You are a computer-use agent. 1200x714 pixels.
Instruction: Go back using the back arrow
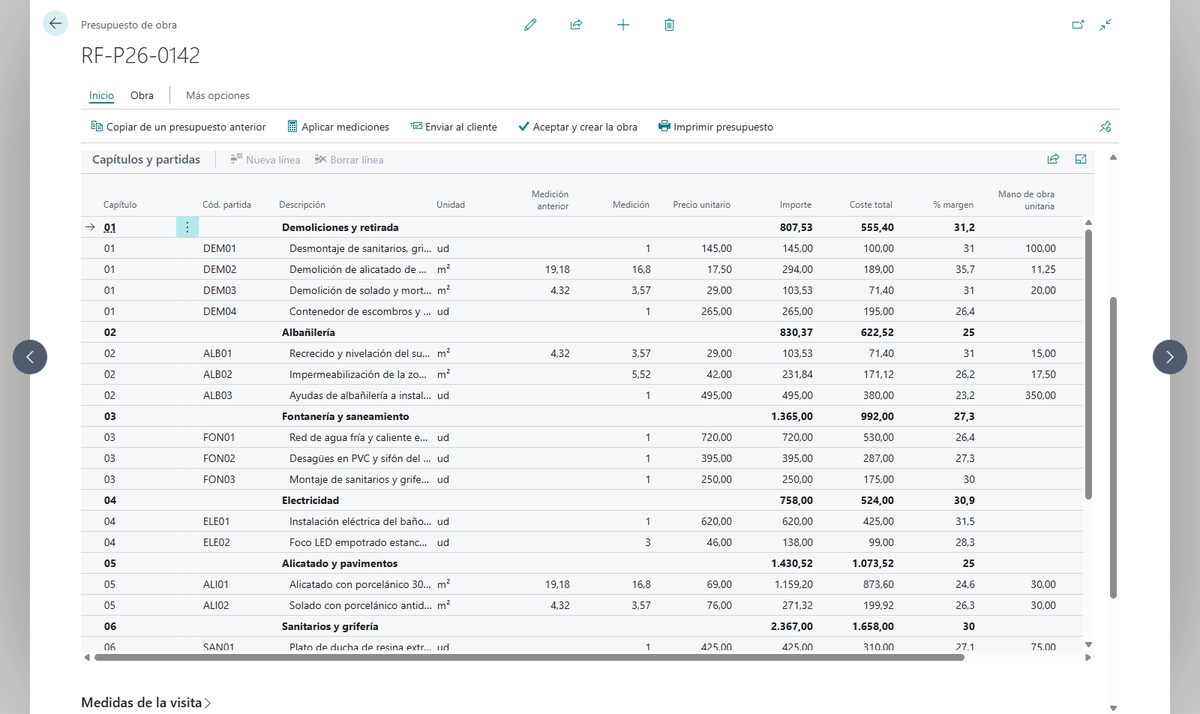tap(55, 24)
